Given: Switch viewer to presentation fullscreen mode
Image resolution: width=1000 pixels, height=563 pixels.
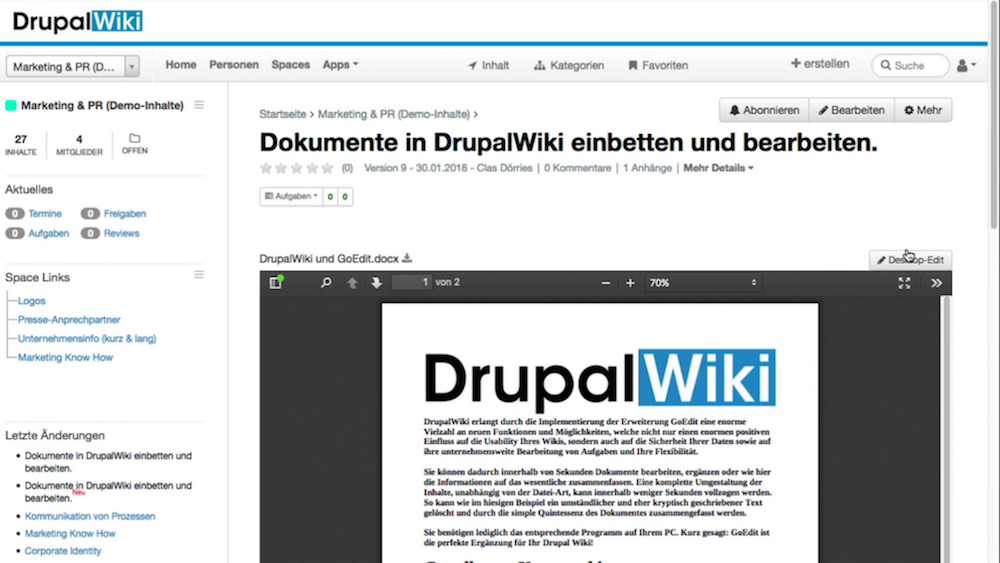Looking at the screenshot, I should pyautogui.click(x=904, y=283).
